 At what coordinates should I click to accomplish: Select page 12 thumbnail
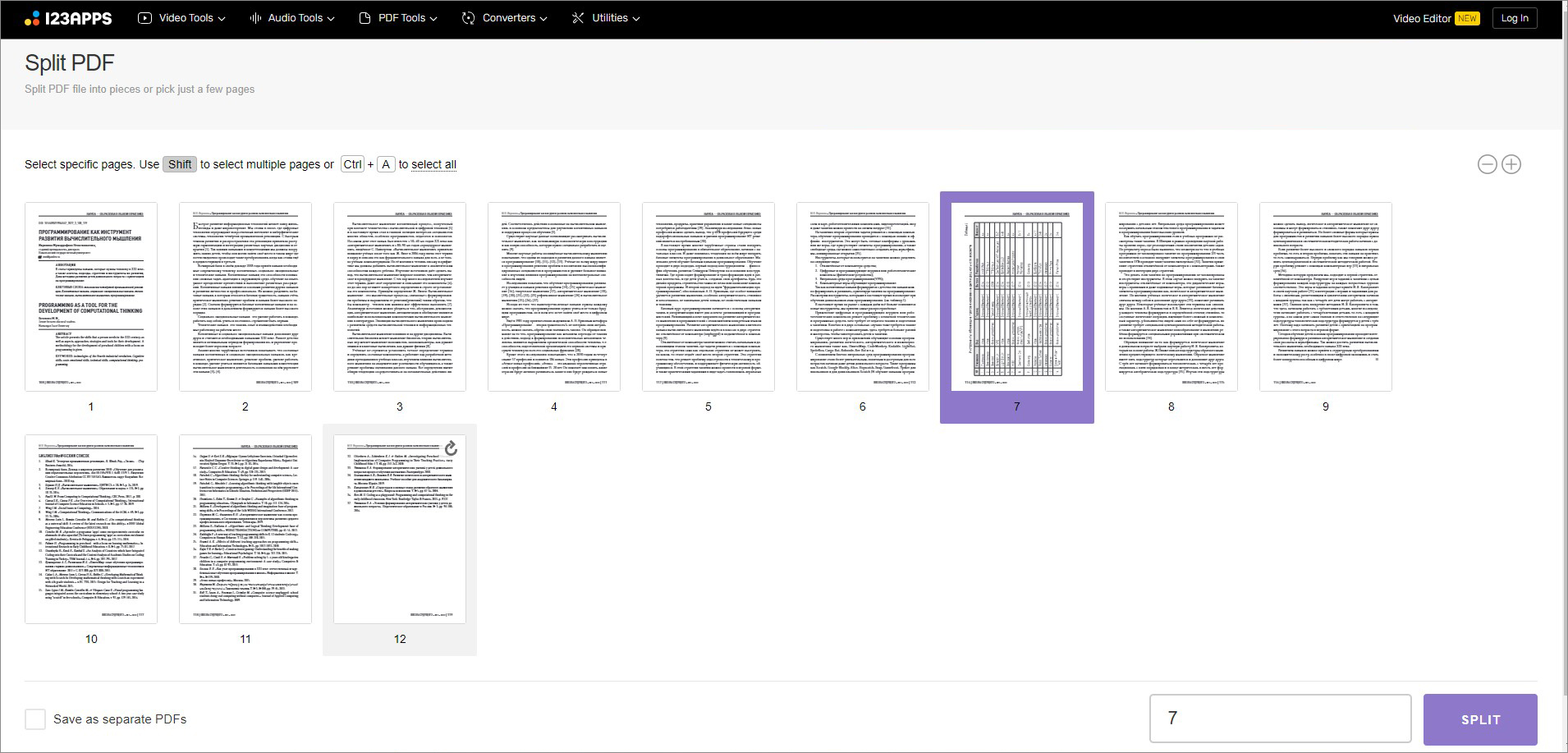400,530
